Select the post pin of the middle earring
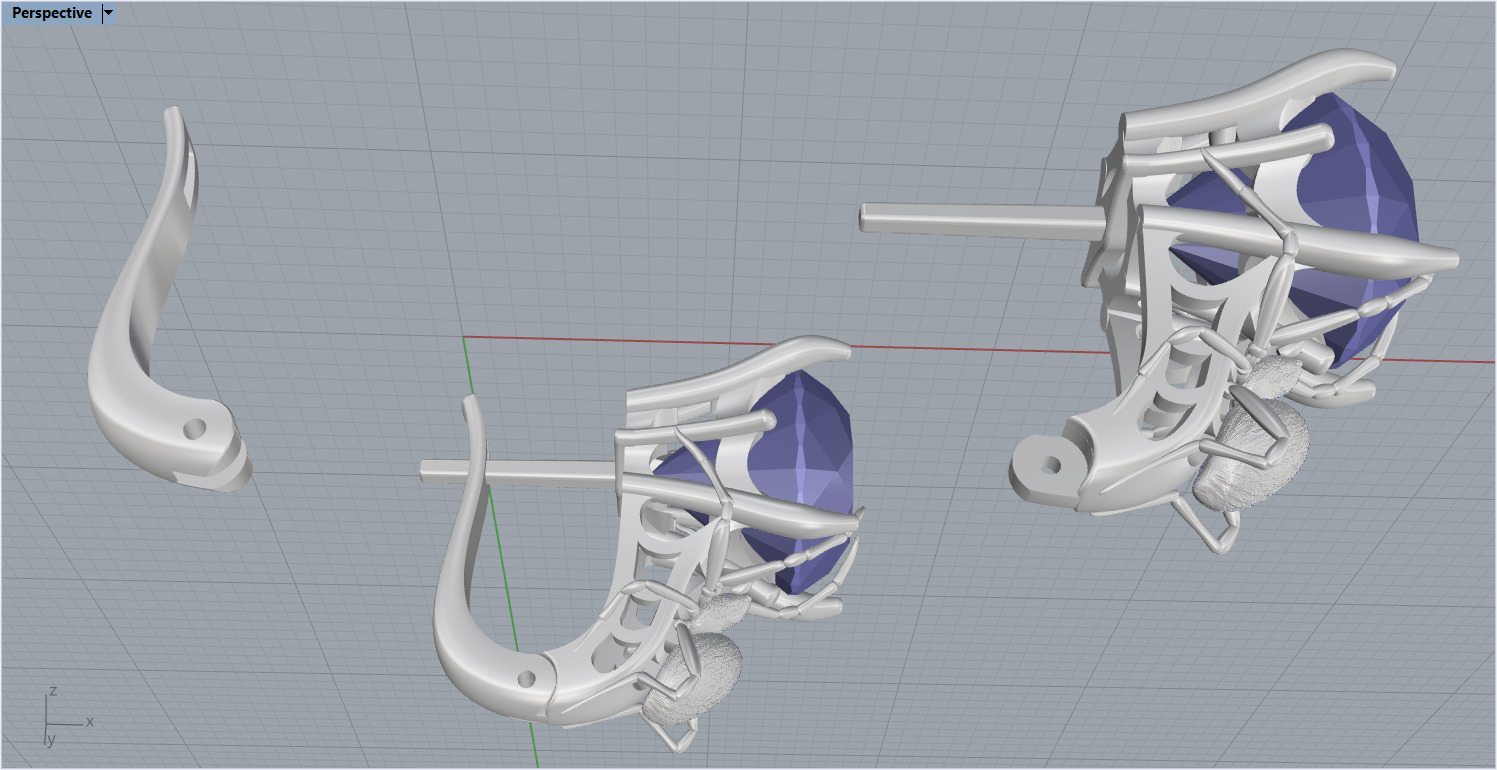The image size is (1497, 770). click(520, 471)
